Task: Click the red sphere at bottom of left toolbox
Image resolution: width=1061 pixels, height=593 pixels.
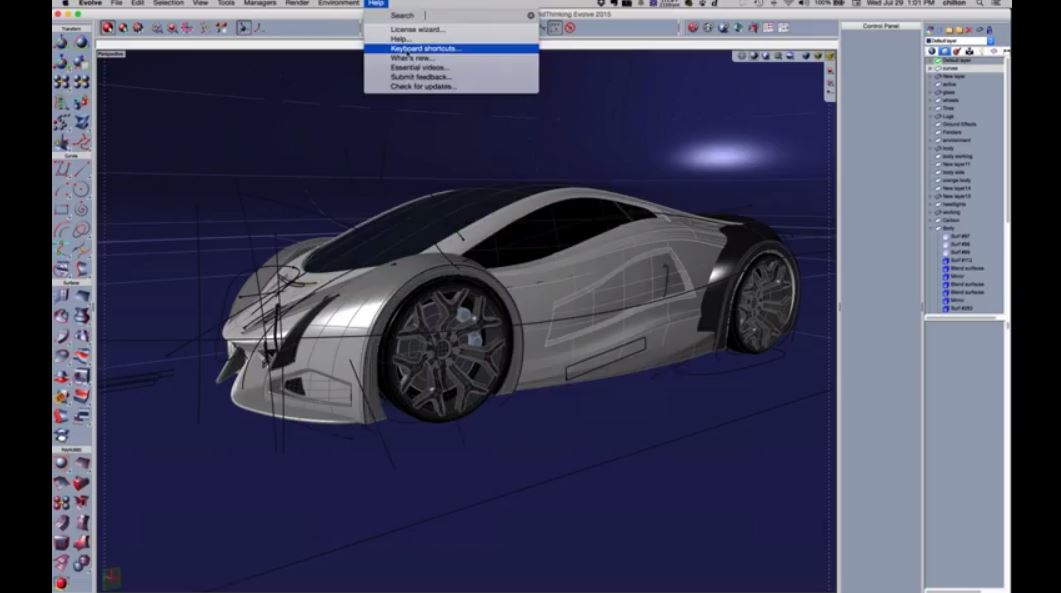Action: click(61, 582)
